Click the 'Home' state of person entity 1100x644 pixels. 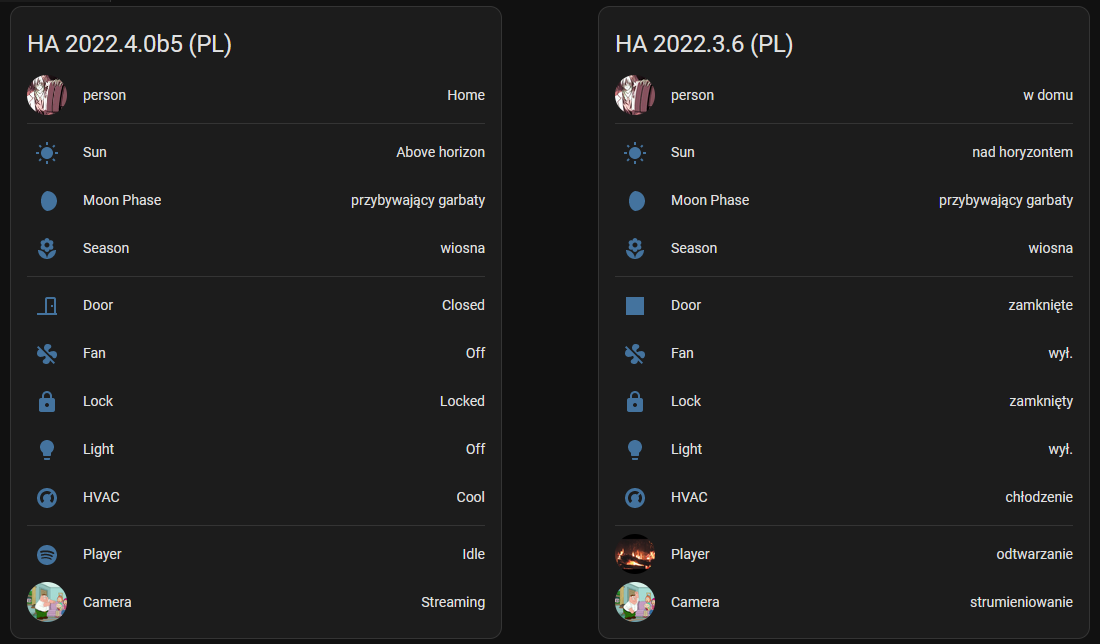coord(466,94)
